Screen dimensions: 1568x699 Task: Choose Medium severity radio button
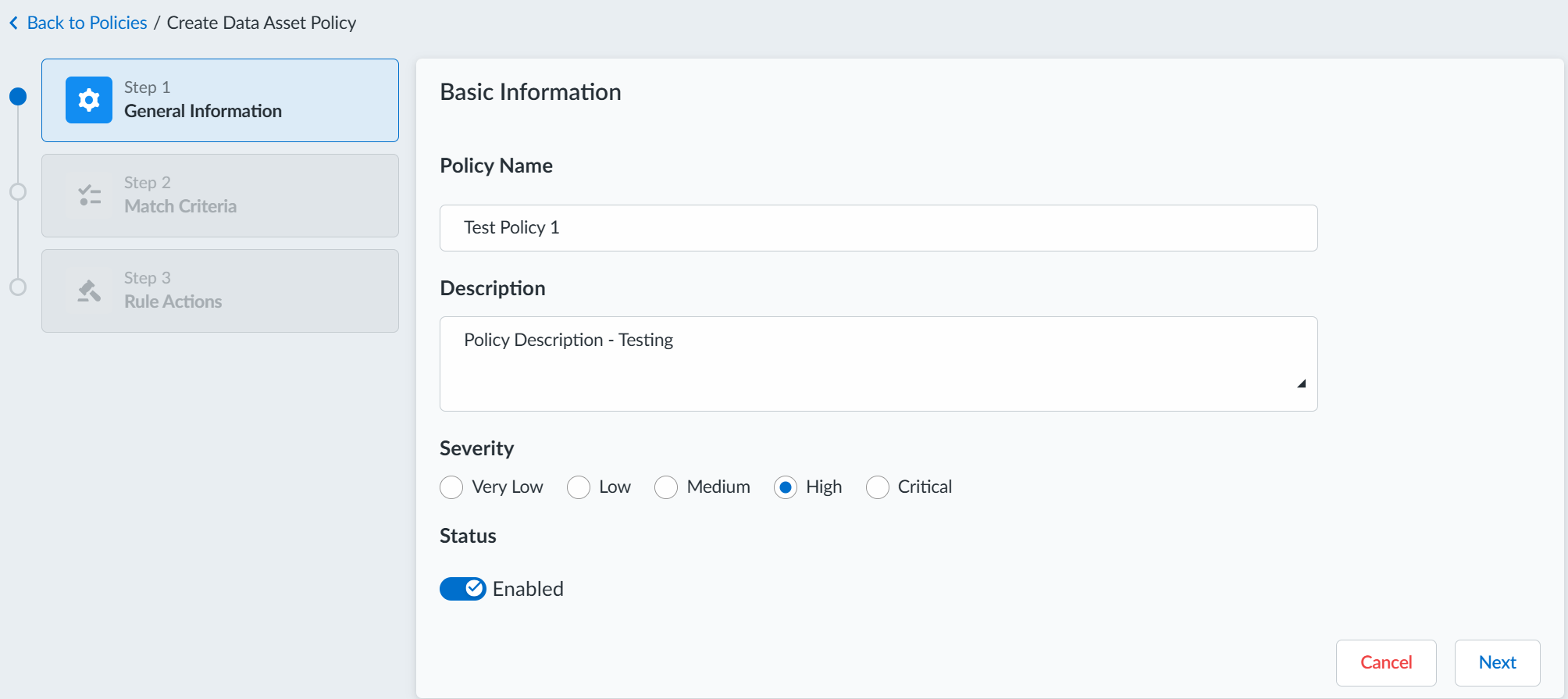click(x=666, y=487)
